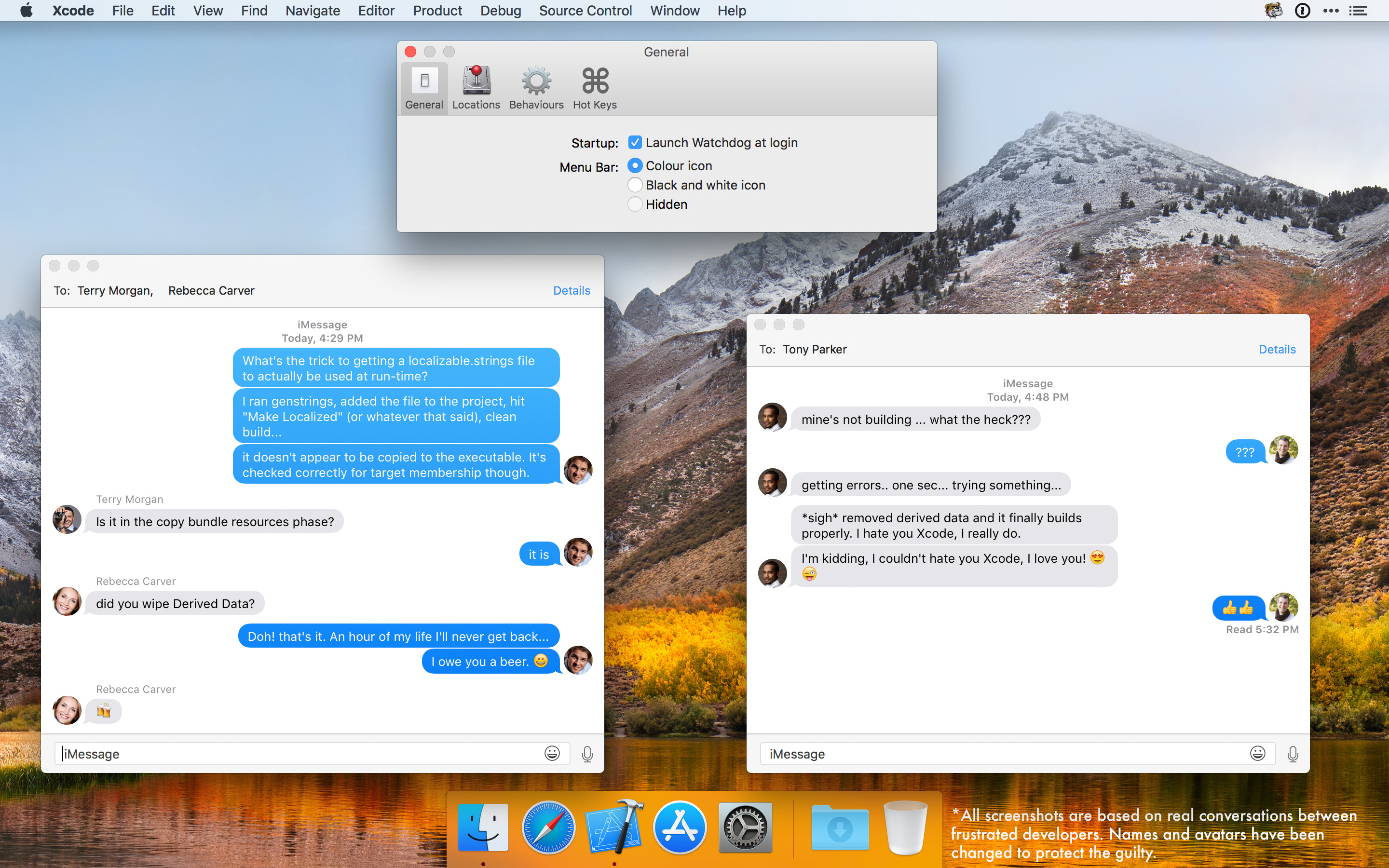Screen dimensions: 1389x868
Task: Enable Launch Watchdog at login checkbox
Action: [634, 142]
